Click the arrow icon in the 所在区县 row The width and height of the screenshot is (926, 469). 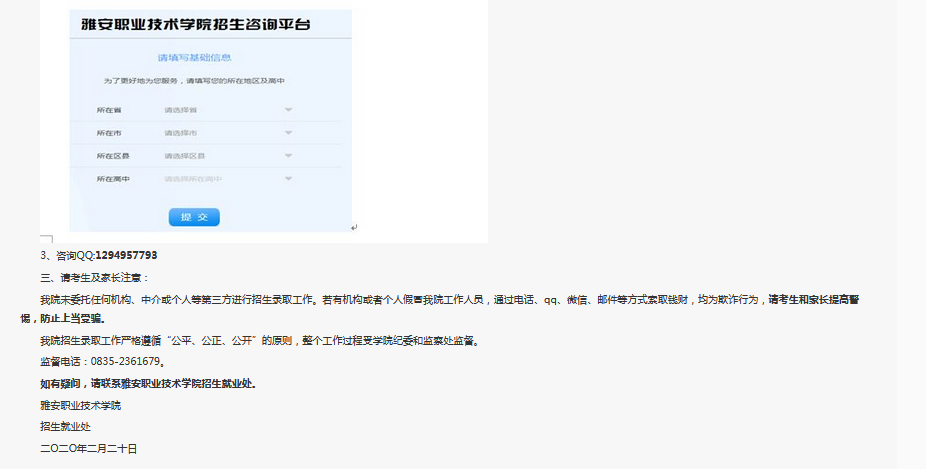[x=288, y=156]
